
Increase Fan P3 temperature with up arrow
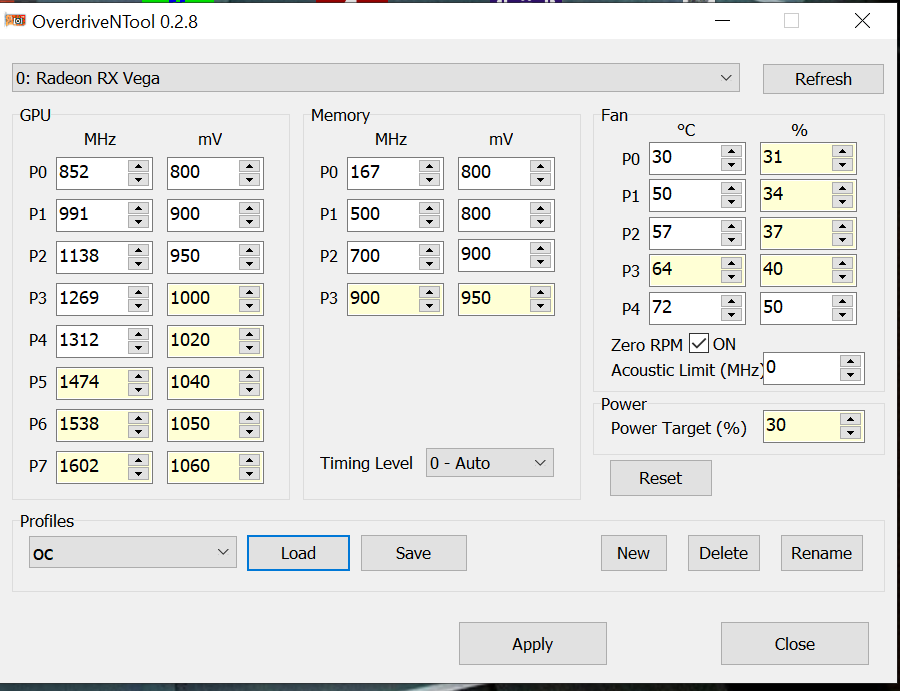coord(731,263)
